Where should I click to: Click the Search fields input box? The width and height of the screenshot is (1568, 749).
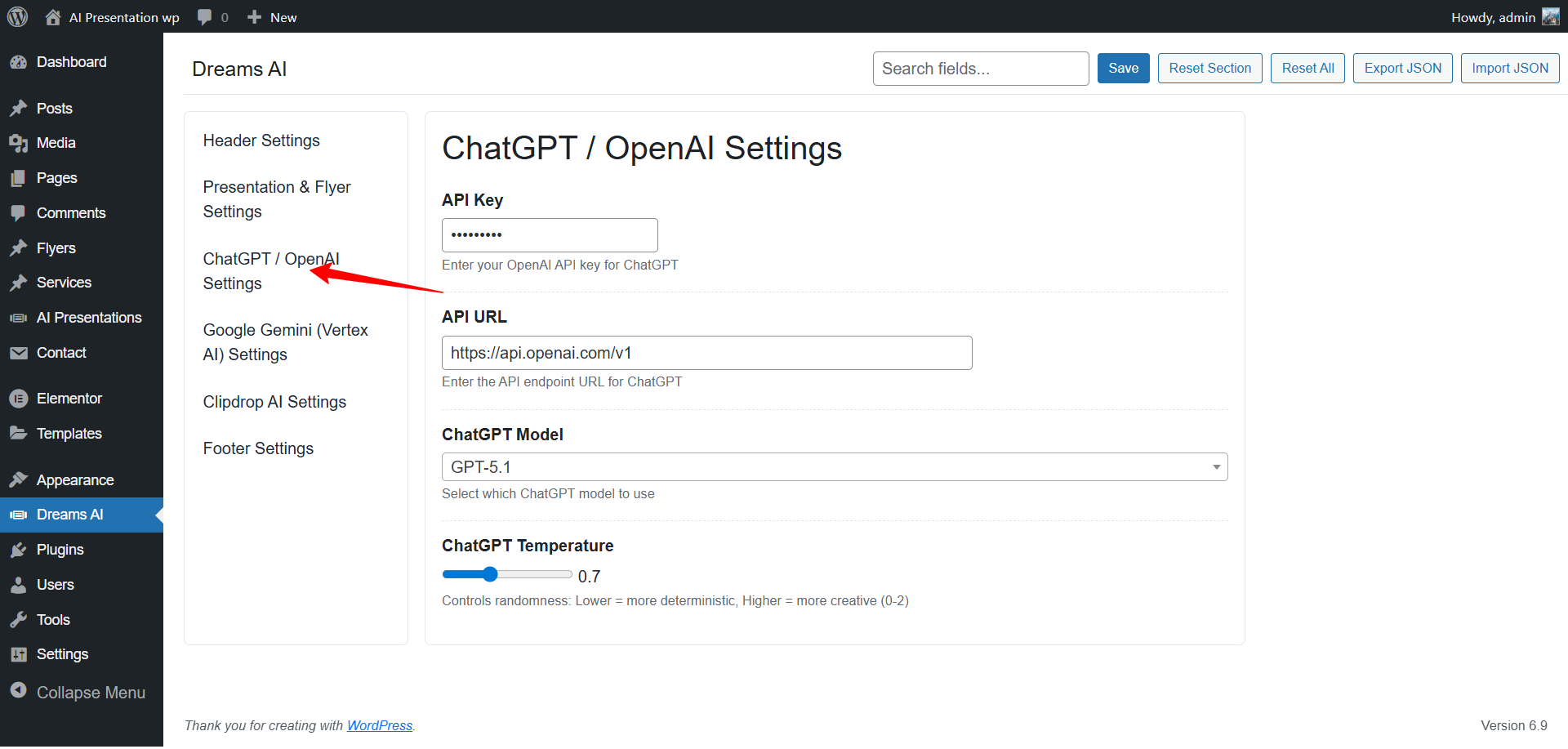[980, 69]
